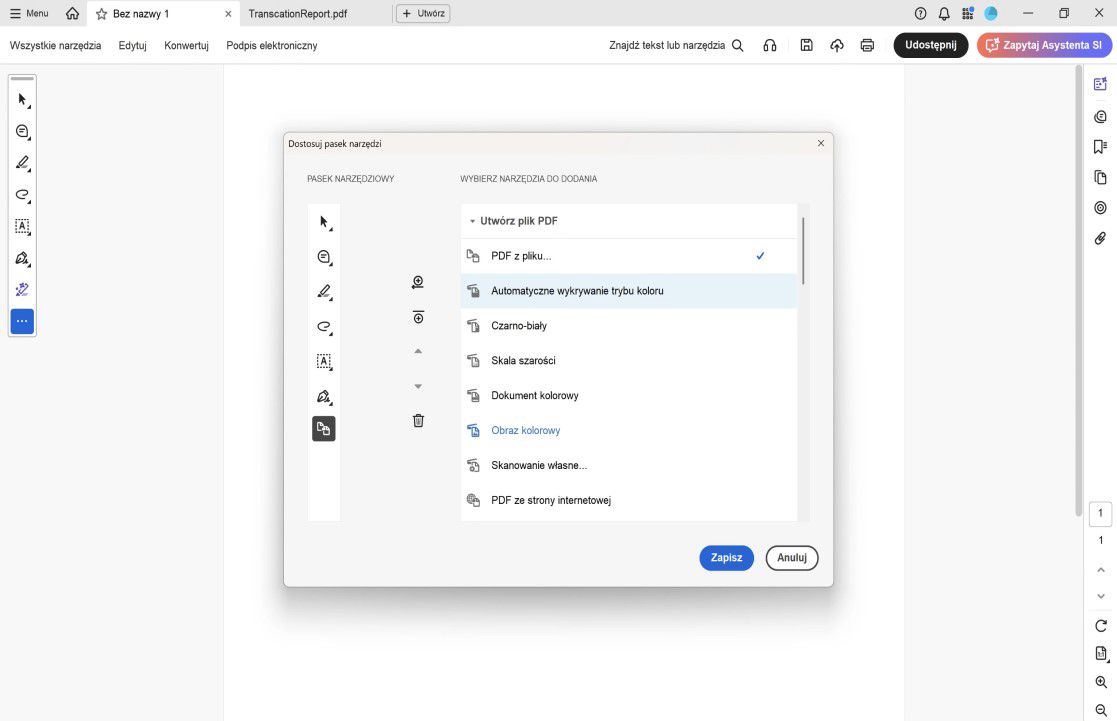Open the attachments paperclip on right rail
Image resolution: width=1117 pixels, height=721 pixels.
pyautogui.click(x=1101, y=239)
